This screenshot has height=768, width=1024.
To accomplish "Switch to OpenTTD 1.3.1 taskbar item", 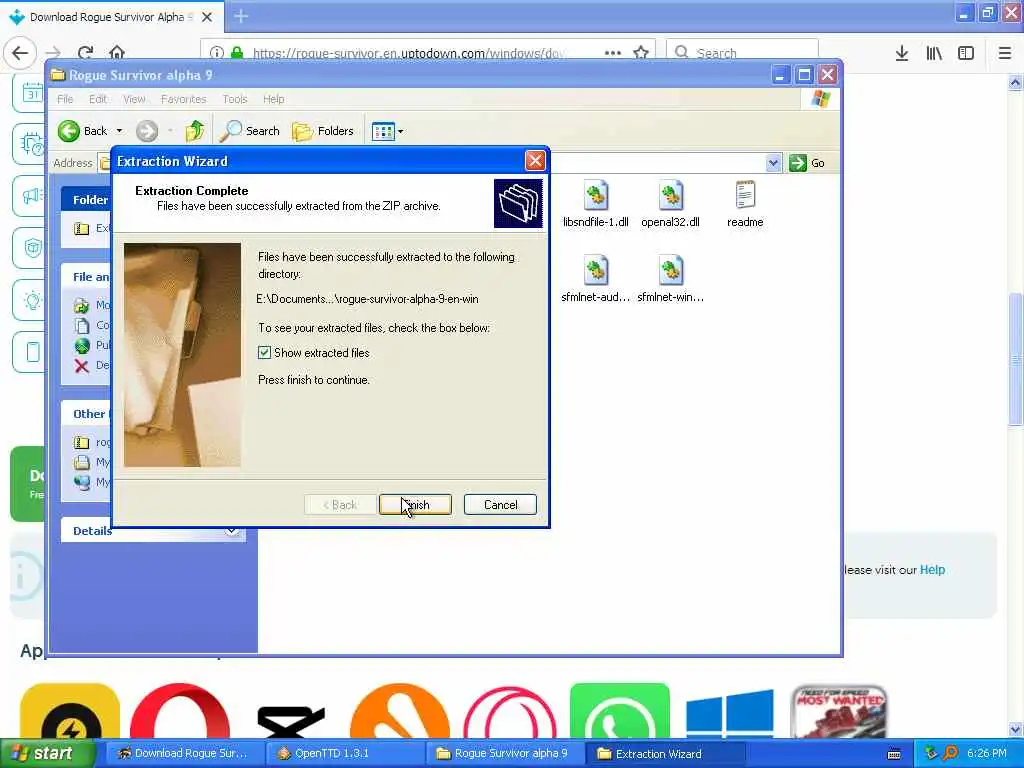I will point(345,754).
